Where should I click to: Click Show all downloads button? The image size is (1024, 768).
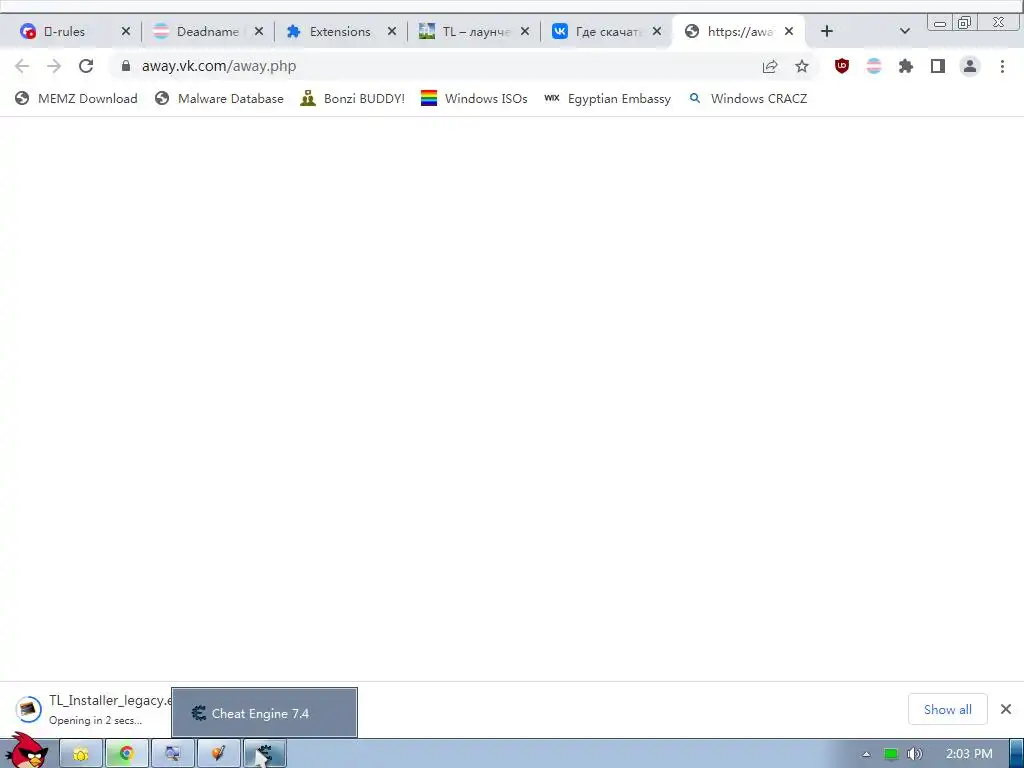[948, 709]
